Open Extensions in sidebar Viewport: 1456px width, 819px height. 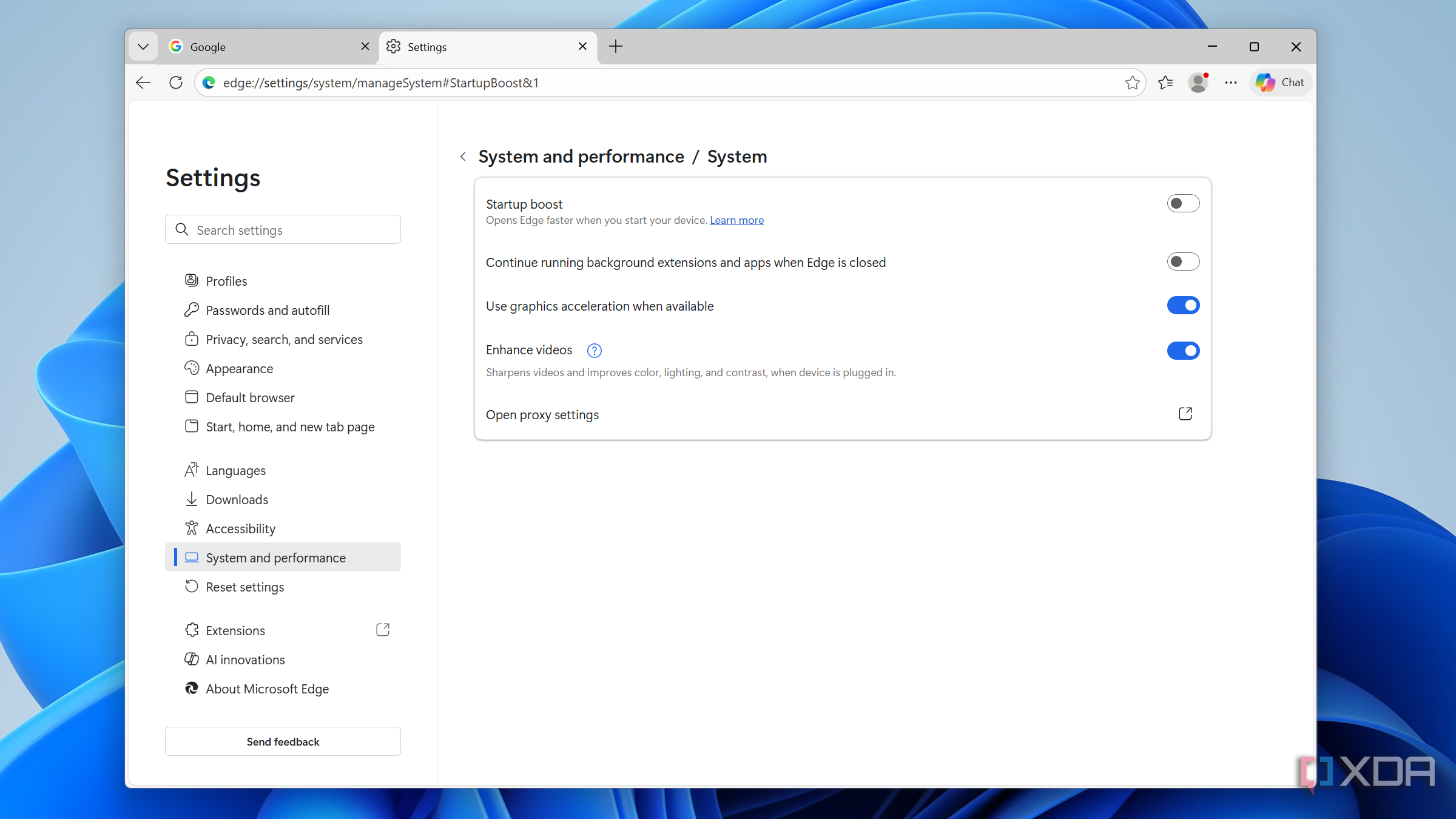click(x=283, y=630)
